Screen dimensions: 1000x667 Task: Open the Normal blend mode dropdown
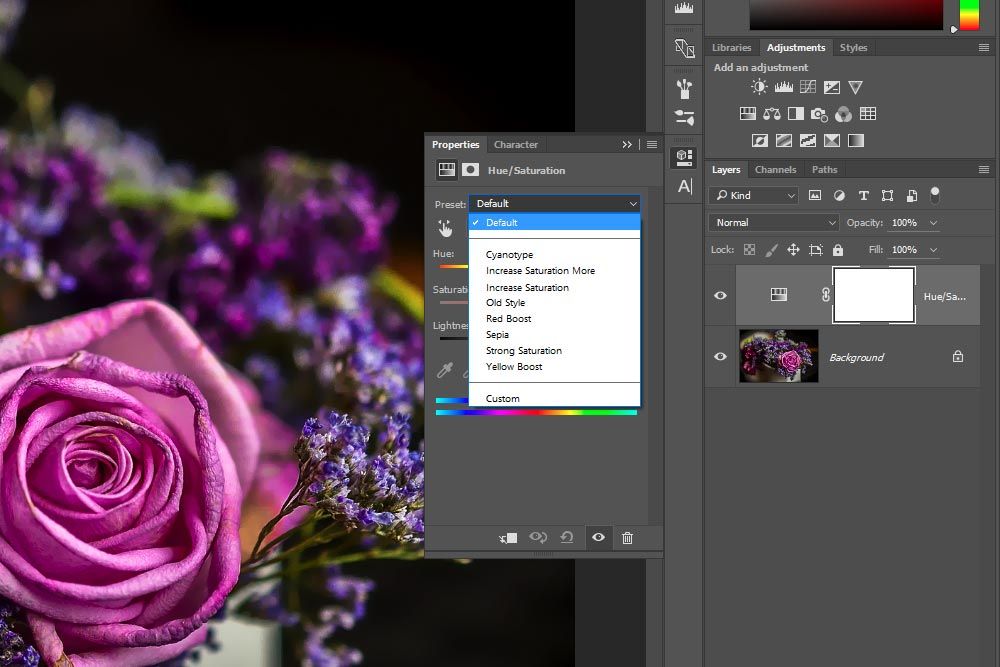[775, 223]
